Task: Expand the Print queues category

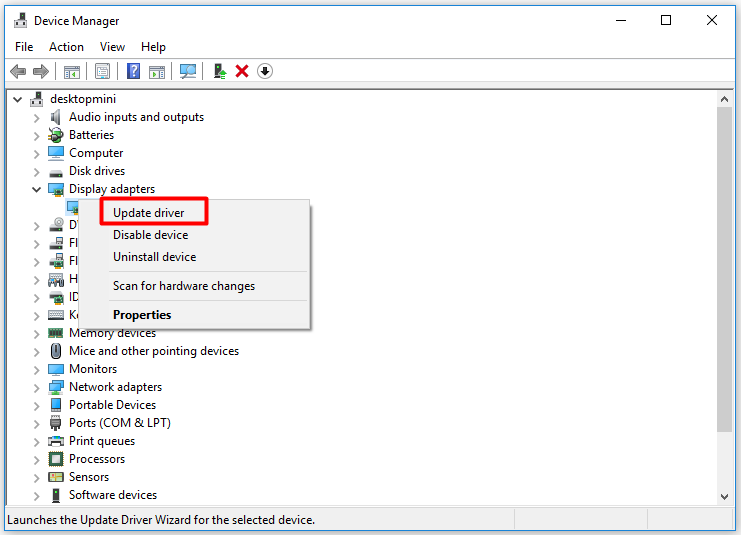Action: point(36,441)
